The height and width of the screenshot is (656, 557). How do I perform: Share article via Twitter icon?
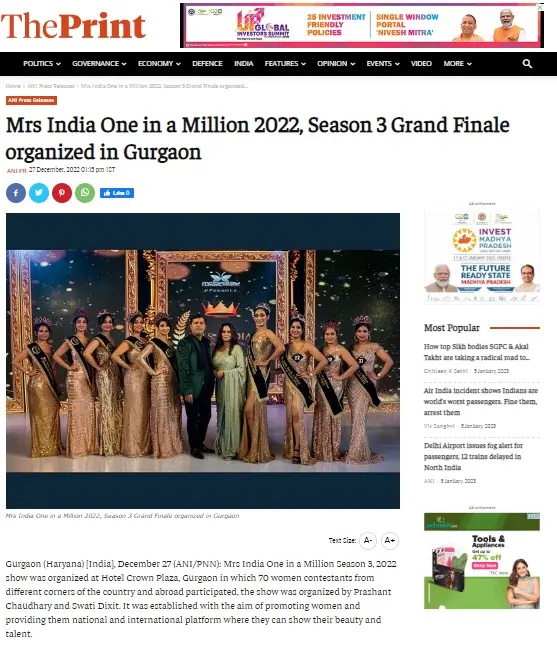[39, 193]
